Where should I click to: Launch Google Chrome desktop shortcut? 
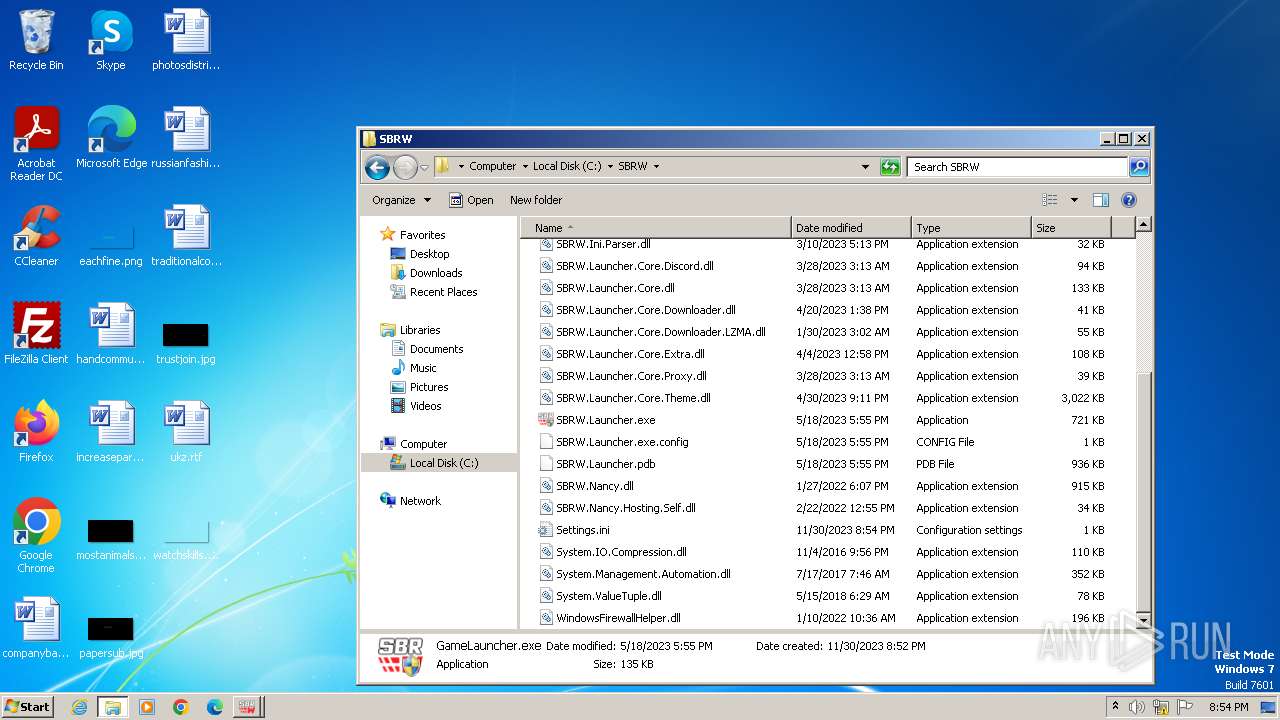pos(36,536)
